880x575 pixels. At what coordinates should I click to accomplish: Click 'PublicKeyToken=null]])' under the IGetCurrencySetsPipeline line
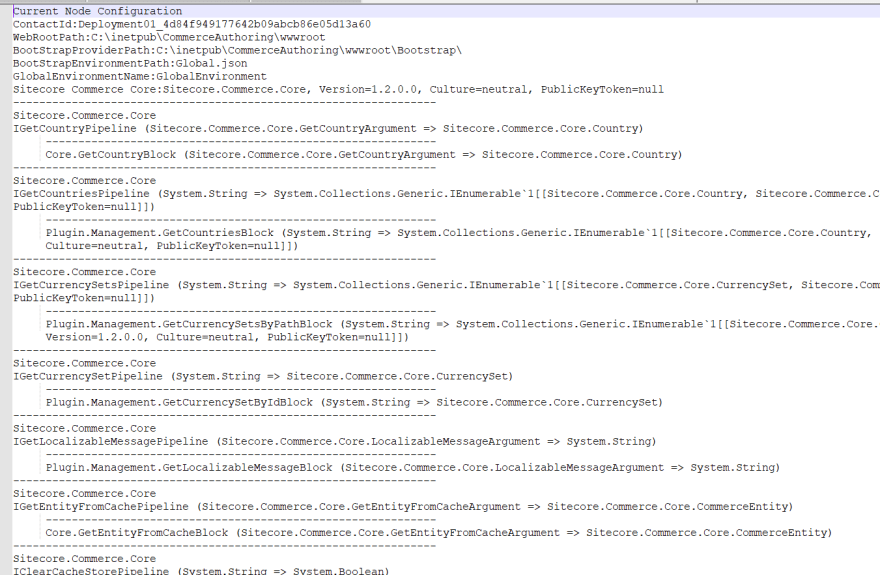(84, 298)
